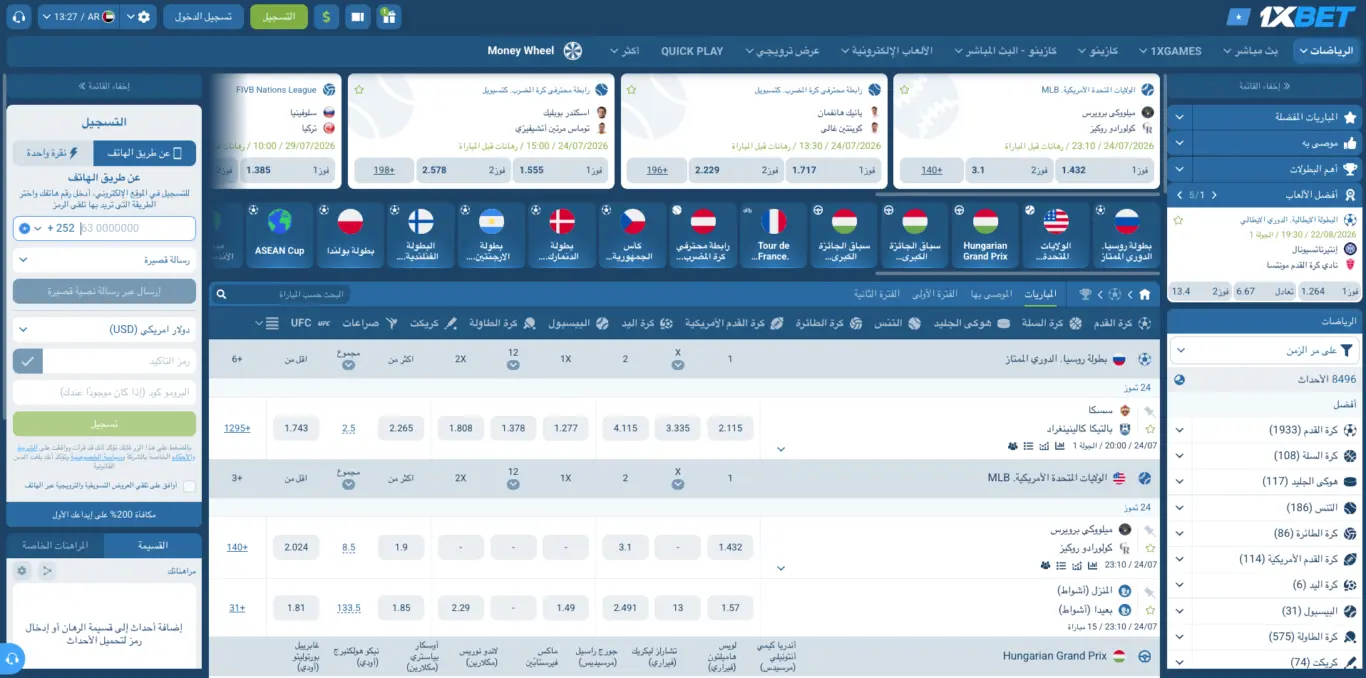Click تسجيل الدخول login button
The width and height of the screenshot is (1366, 678).
[x=203, y=17]
